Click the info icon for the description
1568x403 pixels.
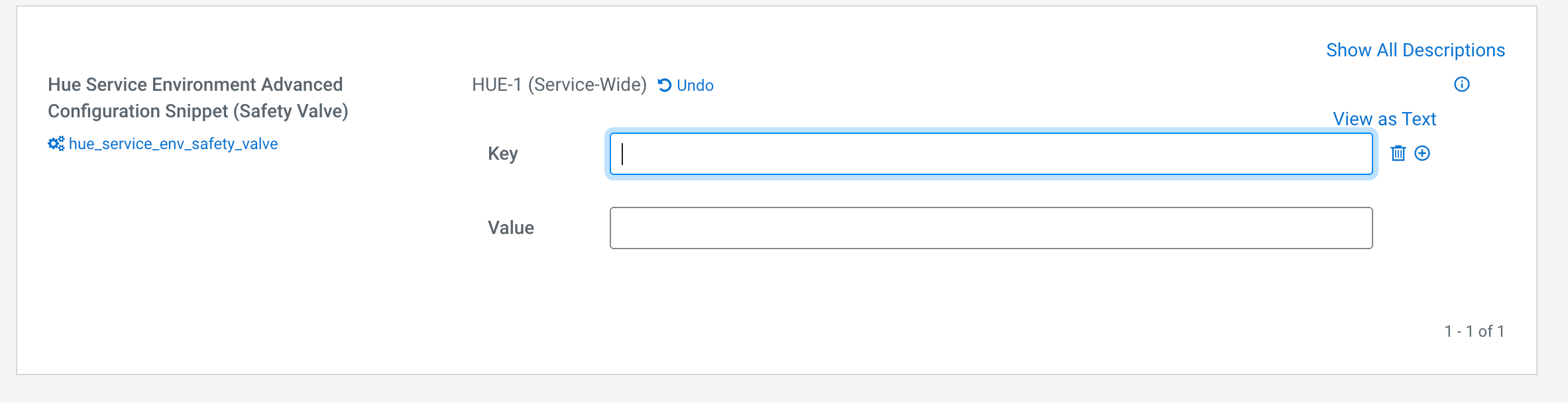(x=1461, y=84)
